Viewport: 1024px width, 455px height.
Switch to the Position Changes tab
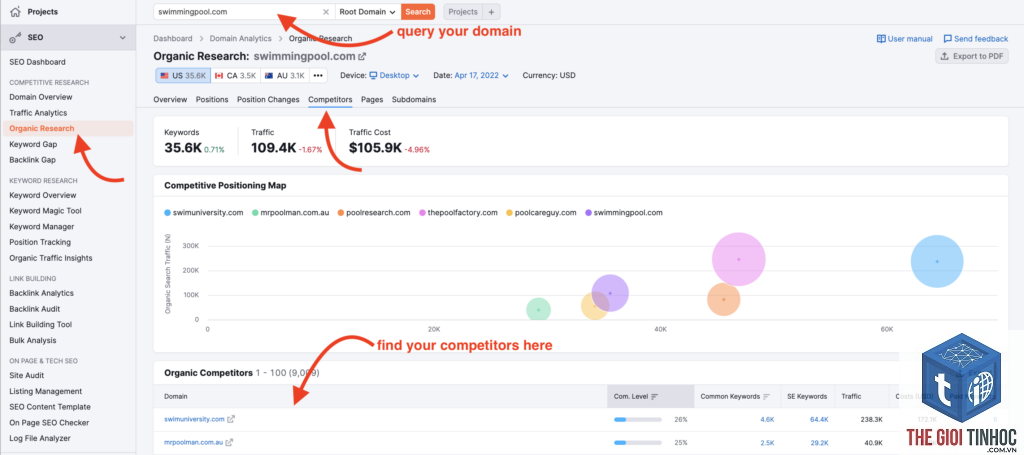tap(268, 99)
